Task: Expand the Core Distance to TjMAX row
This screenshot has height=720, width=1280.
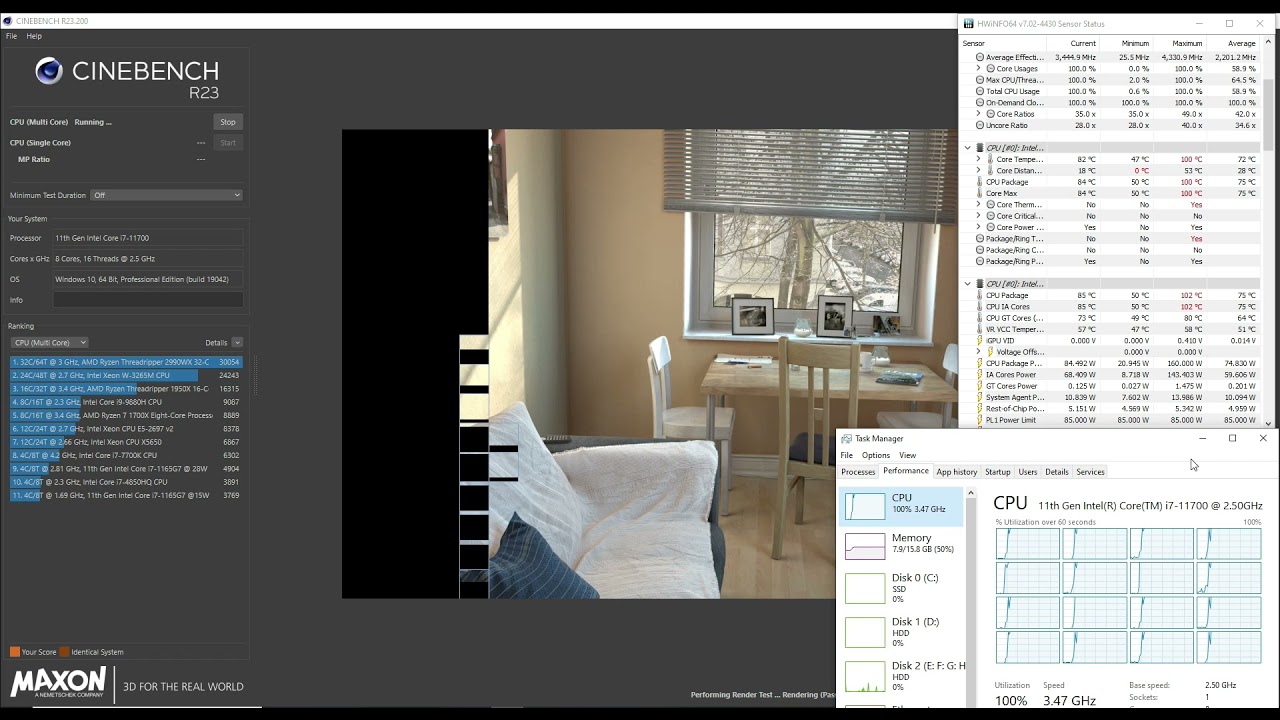Action: [978, 171]
